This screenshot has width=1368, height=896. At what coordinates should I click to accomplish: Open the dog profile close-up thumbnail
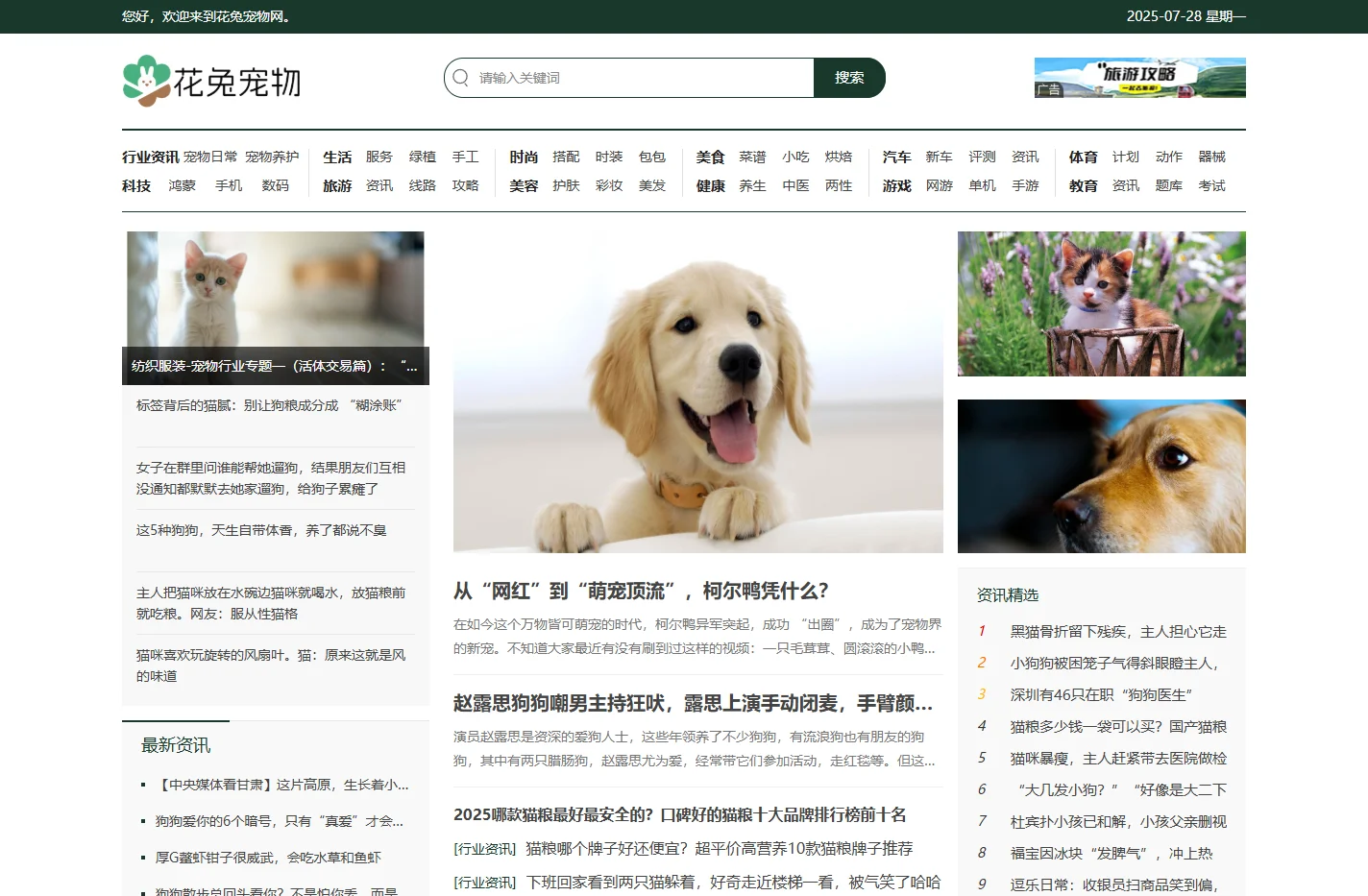point(1102,476)
